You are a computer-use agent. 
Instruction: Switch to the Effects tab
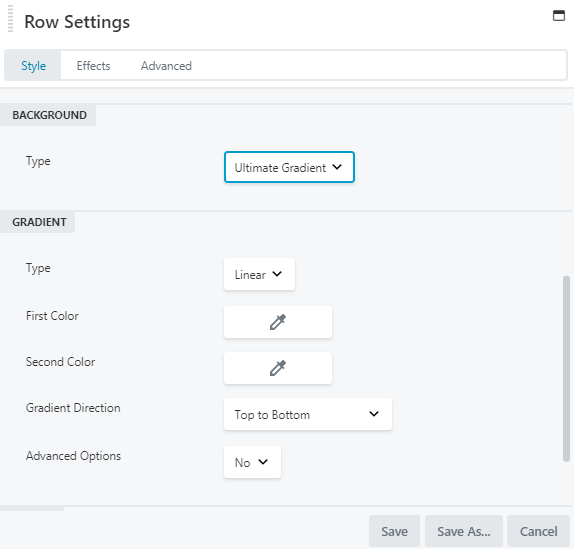point(93,66)
